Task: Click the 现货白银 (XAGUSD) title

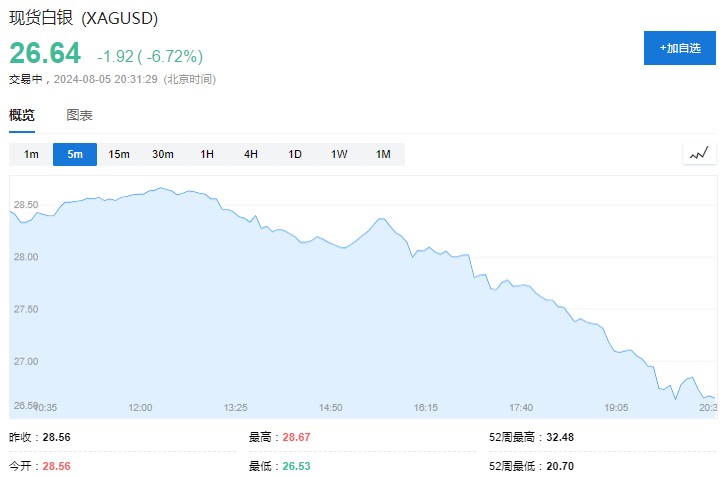Action: click(84, 19)
